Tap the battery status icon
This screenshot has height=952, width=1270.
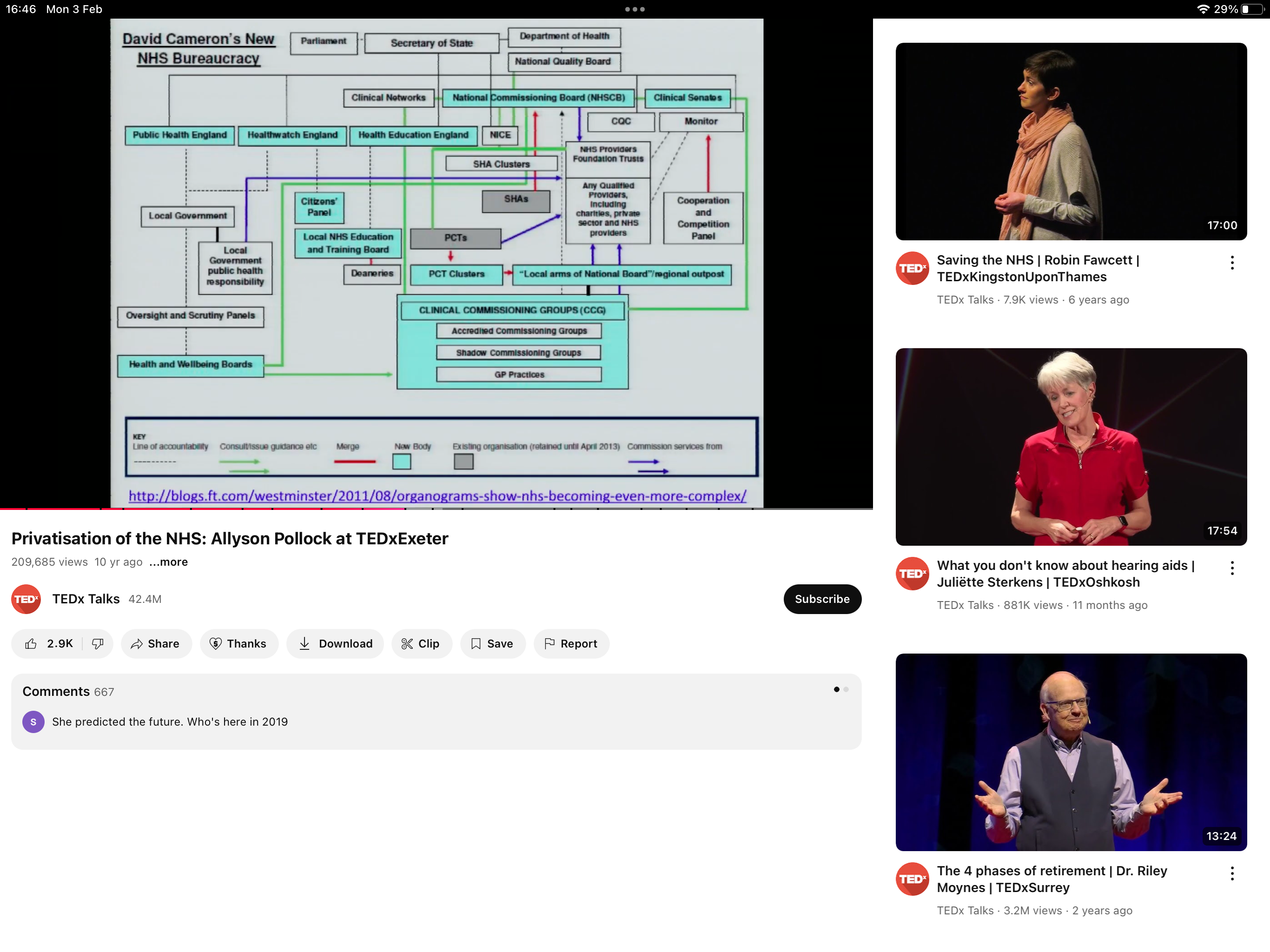coord(1254,9)
